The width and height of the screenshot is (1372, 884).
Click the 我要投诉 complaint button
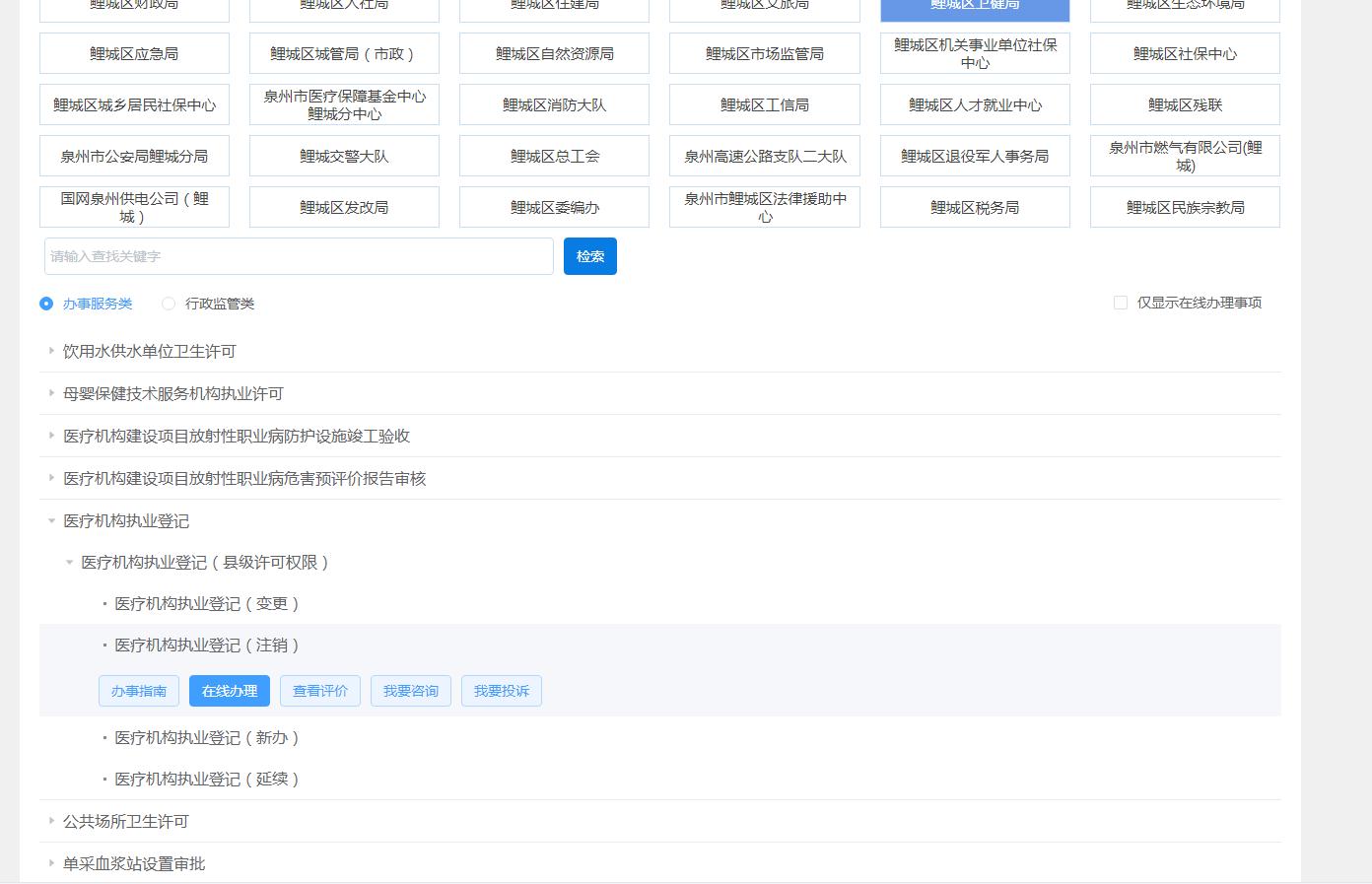(502, 691)
